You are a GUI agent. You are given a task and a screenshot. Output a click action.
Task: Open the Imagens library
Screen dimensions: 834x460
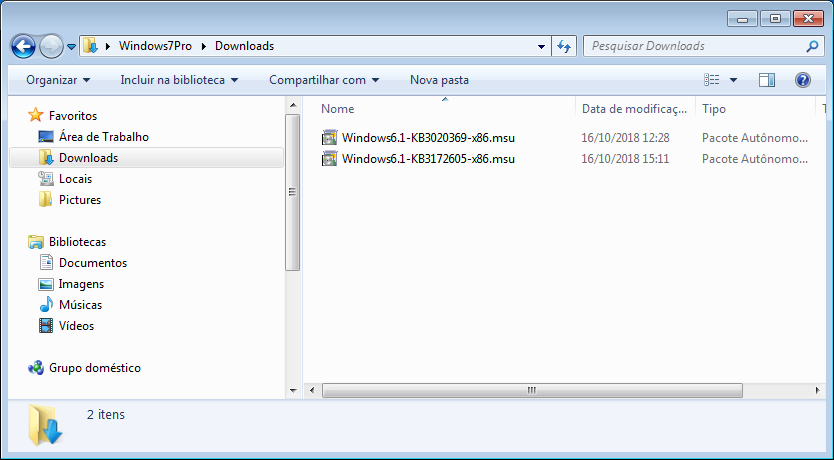pos(71,284)
